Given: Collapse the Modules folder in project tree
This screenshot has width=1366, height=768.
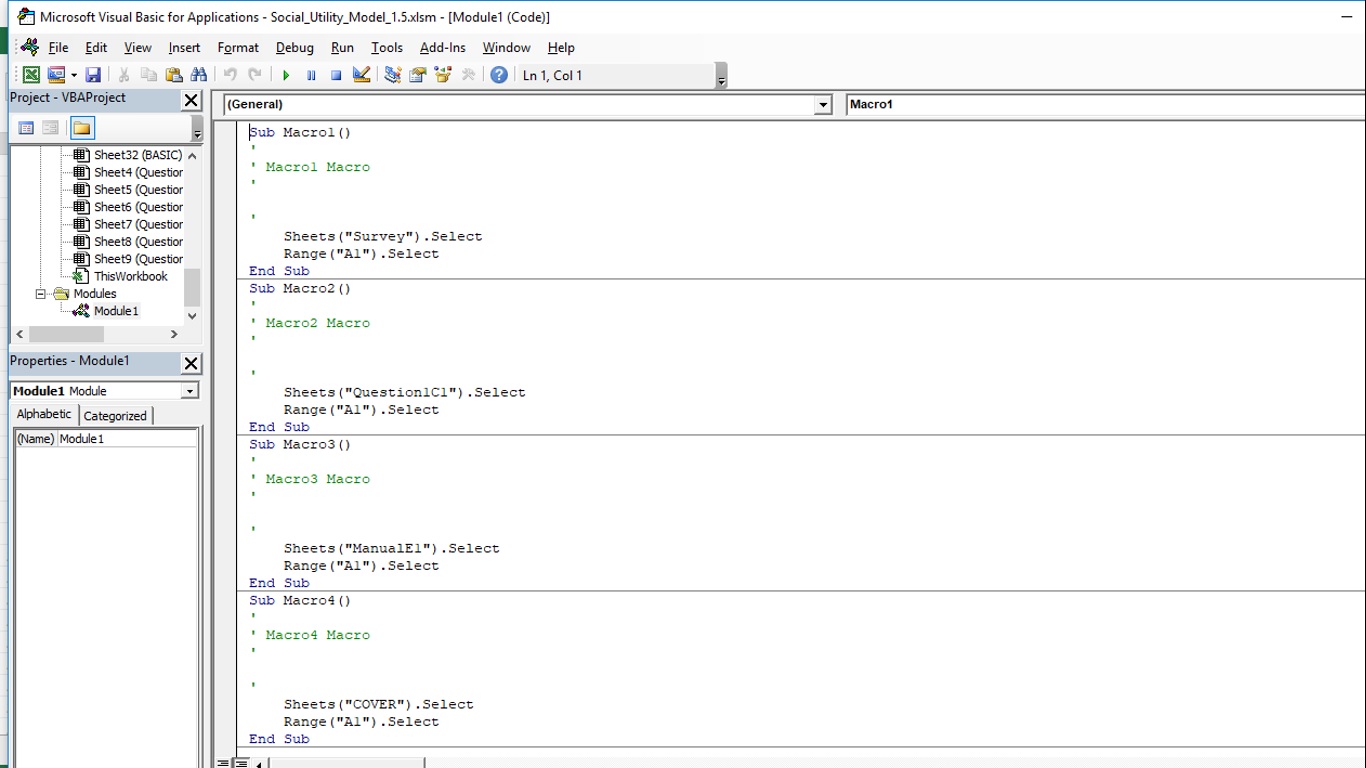Looking at the screenshot, I should click(42, 294).
